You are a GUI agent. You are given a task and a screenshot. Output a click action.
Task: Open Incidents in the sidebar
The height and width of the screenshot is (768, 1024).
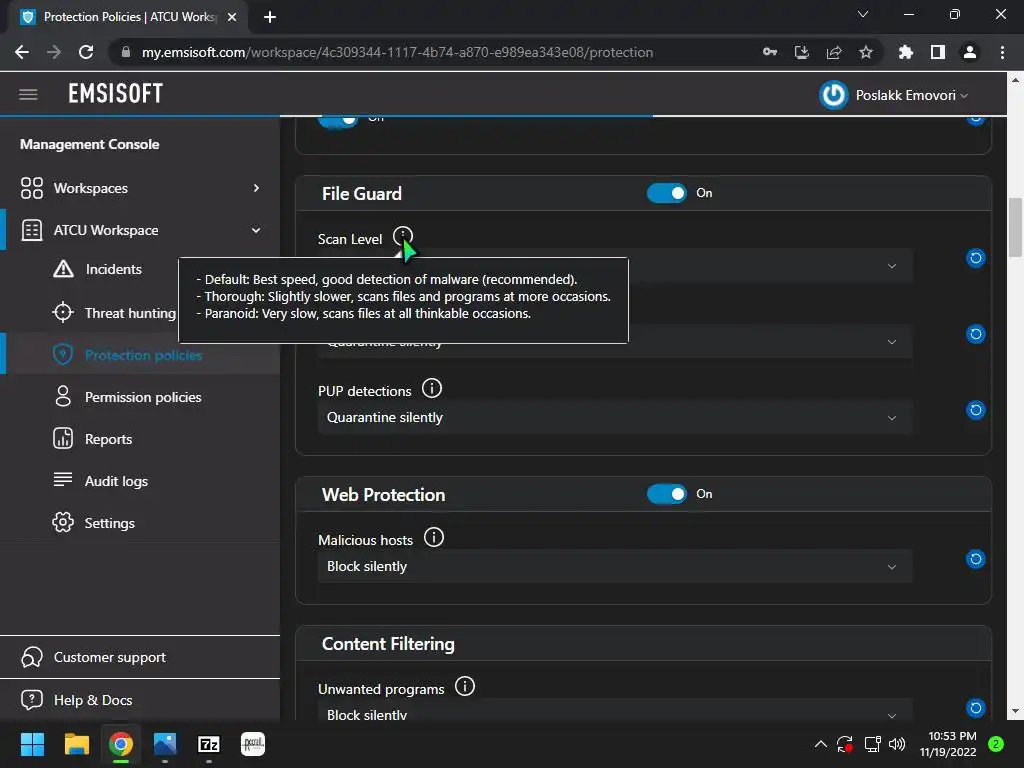pos(114,269)
